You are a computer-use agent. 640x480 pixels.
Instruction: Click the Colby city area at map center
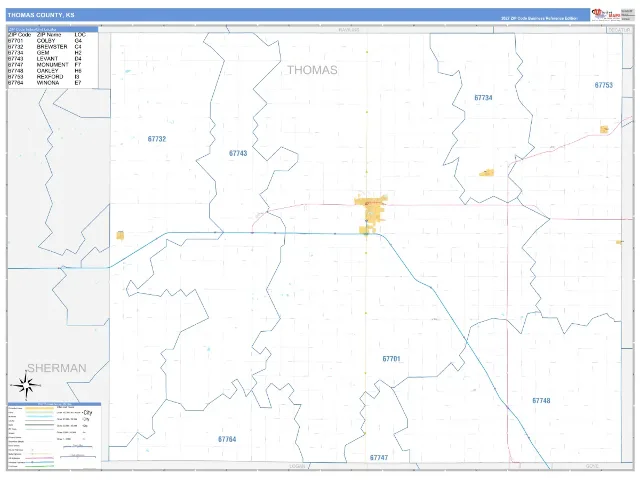(371, 214)
